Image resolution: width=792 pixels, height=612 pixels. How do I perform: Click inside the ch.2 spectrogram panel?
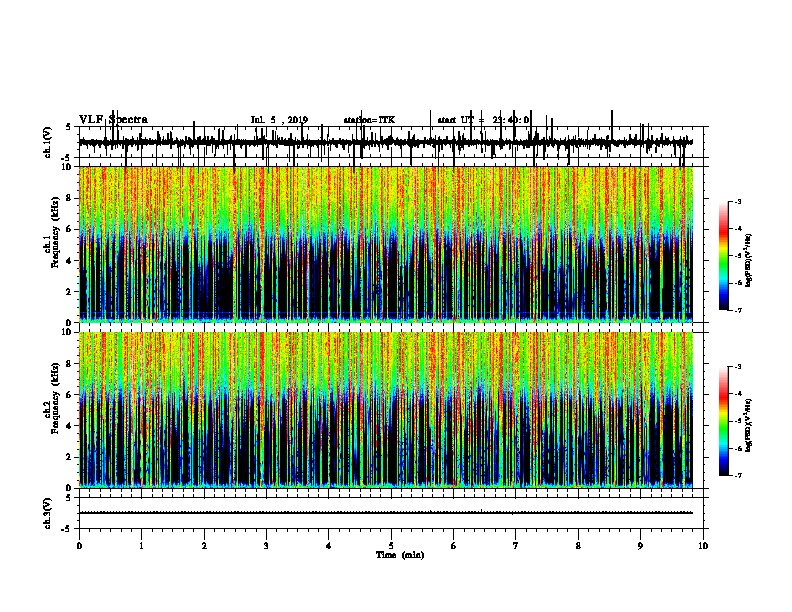pos(386,410)
